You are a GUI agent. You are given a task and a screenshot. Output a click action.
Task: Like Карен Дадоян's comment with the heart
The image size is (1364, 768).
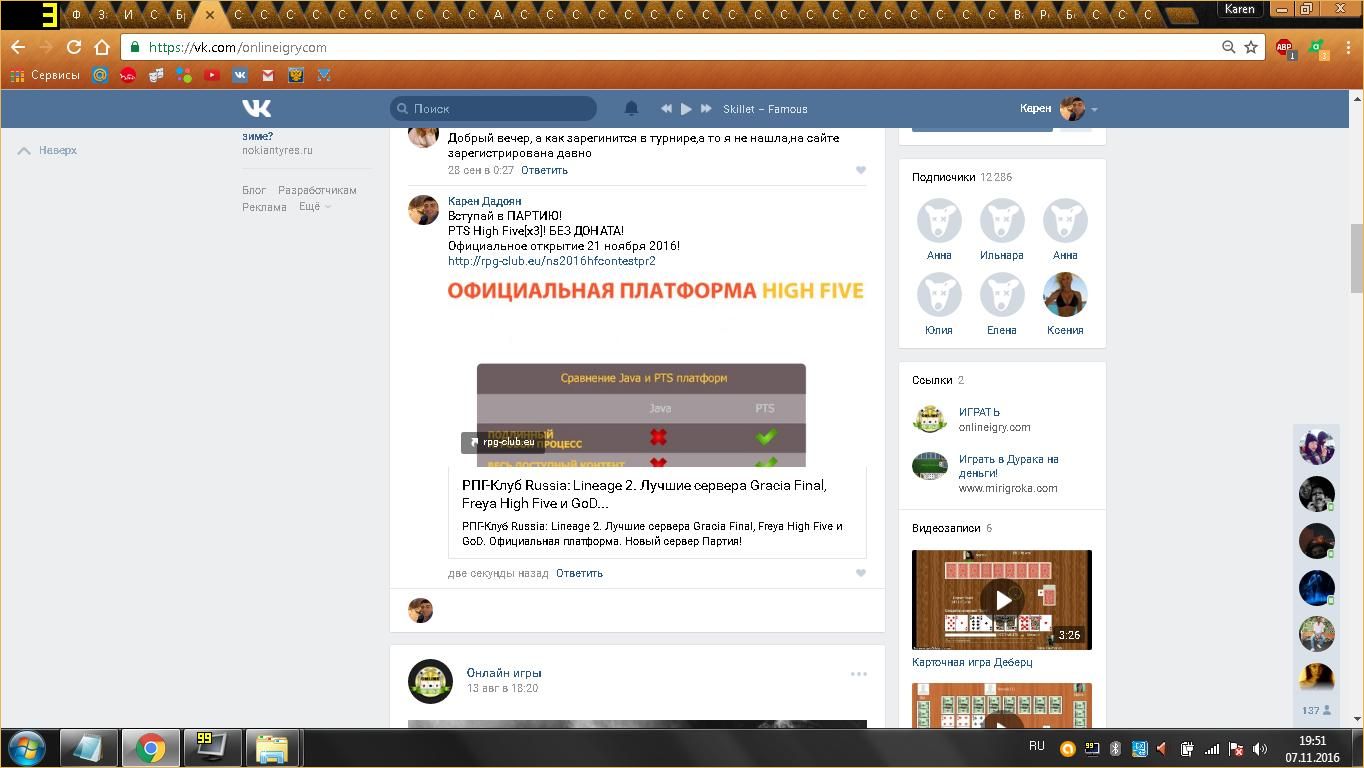(860, 573)
